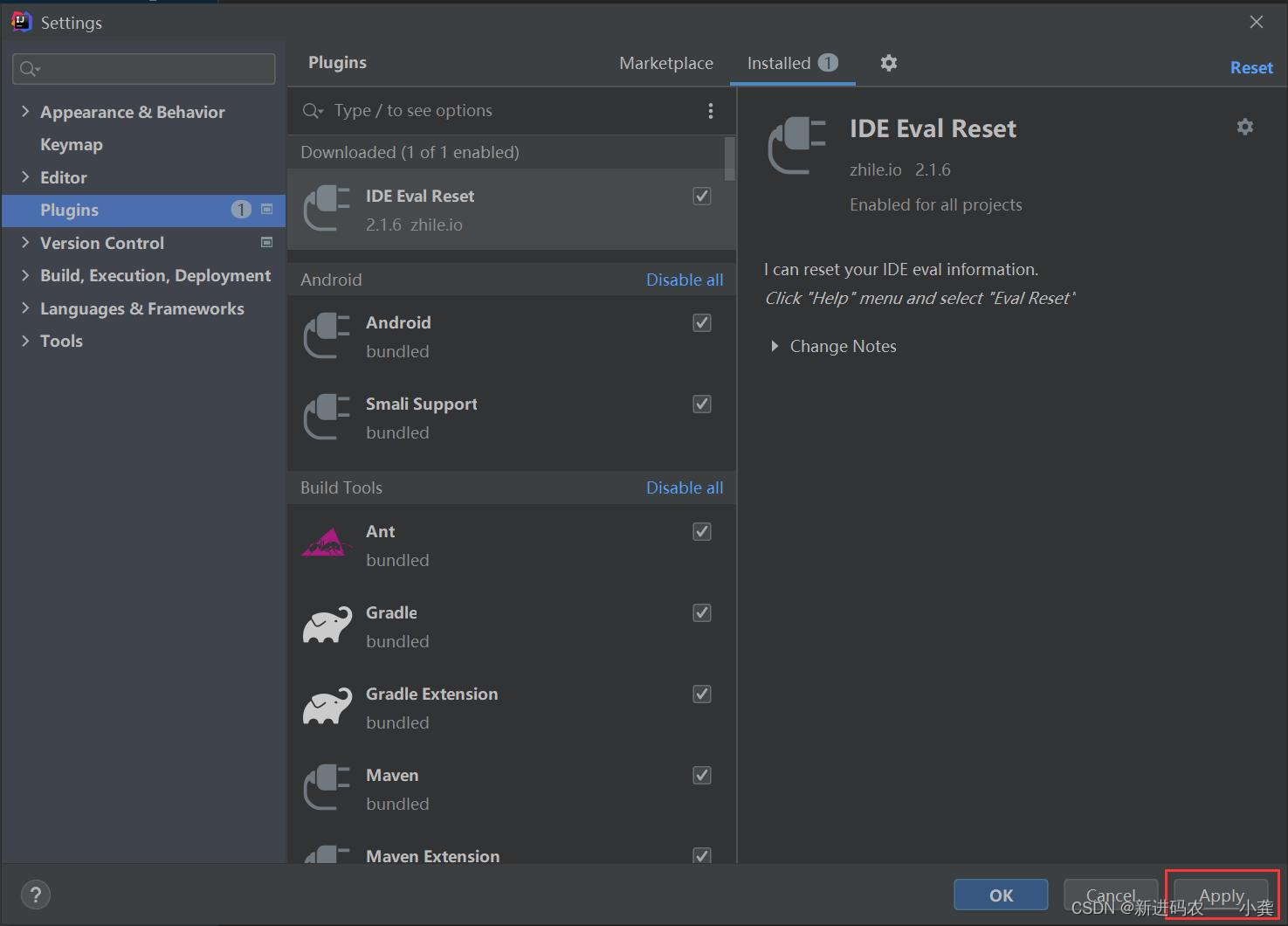This screenshot has width=1288, height=926.
Task: Expand Build, Execution, Deployment node
Action: [25, 275]
